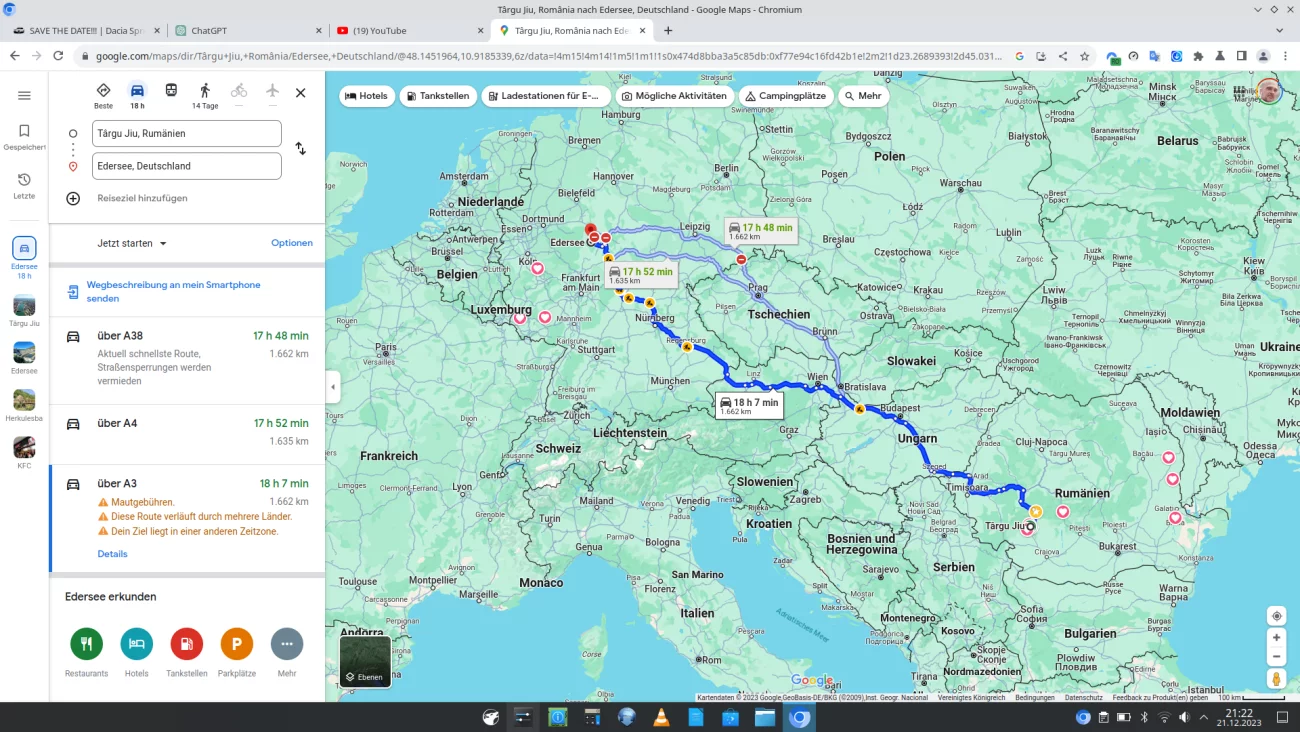Zoom out on the map
Screen dimensions: 1300x732
[x=1276, y=656]
